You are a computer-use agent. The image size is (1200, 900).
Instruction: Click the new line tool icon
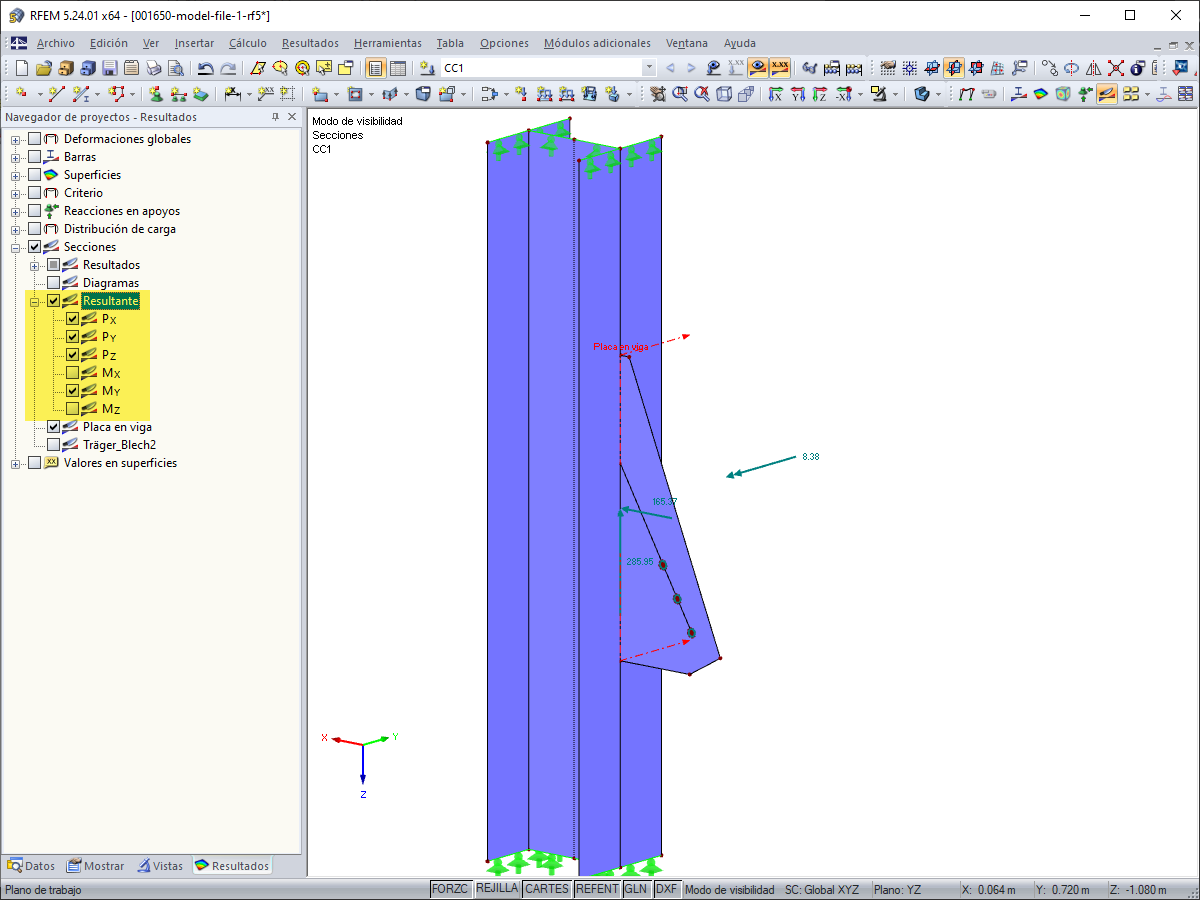[x=57, y=94]
